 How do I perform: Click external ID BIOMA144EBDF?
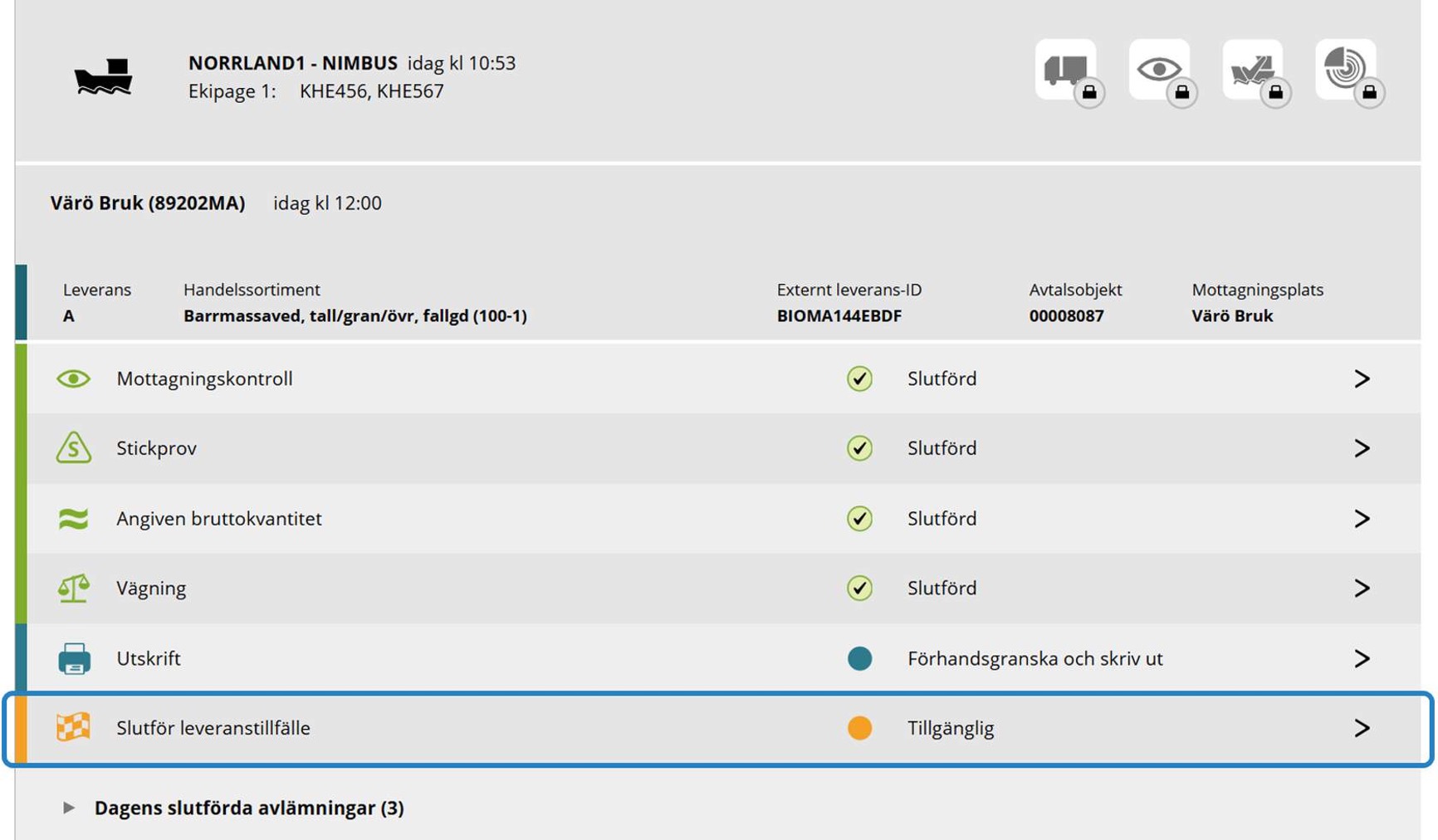839,316
